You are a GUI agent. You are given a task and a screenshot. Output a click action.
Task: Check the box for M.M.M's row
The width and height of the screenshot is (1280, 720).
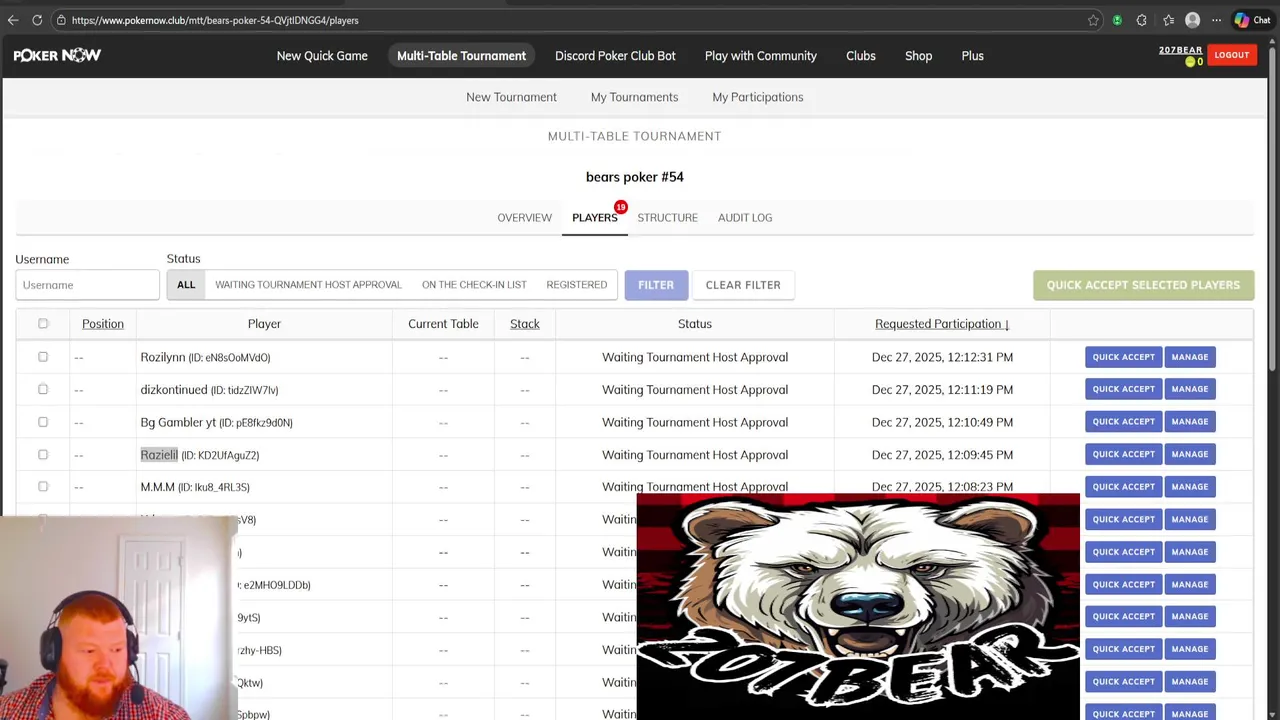click(43, 487)
